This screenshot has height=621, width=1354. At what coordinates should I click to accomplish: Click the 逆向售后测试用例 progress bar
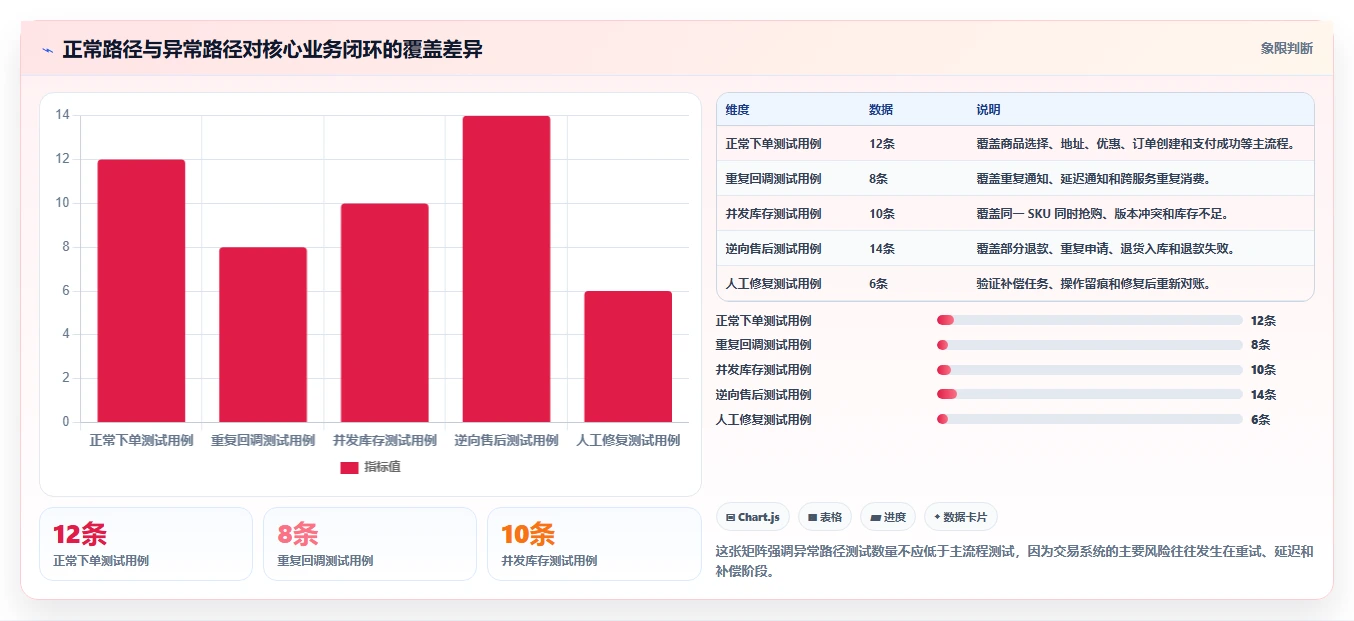click(1089, 394)
